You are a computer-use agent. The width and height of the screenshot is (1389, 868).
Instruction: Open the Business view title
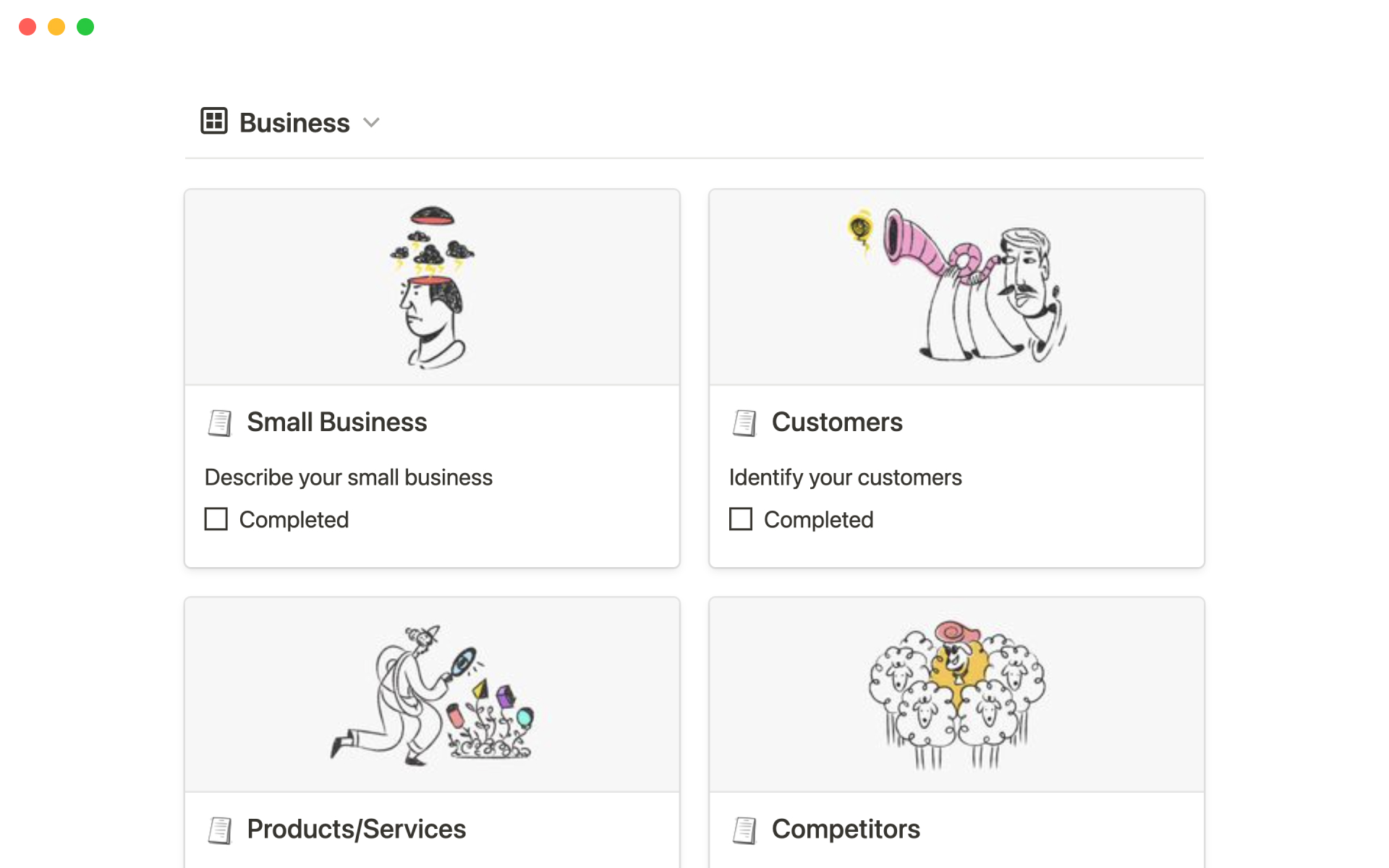(294, 123)
